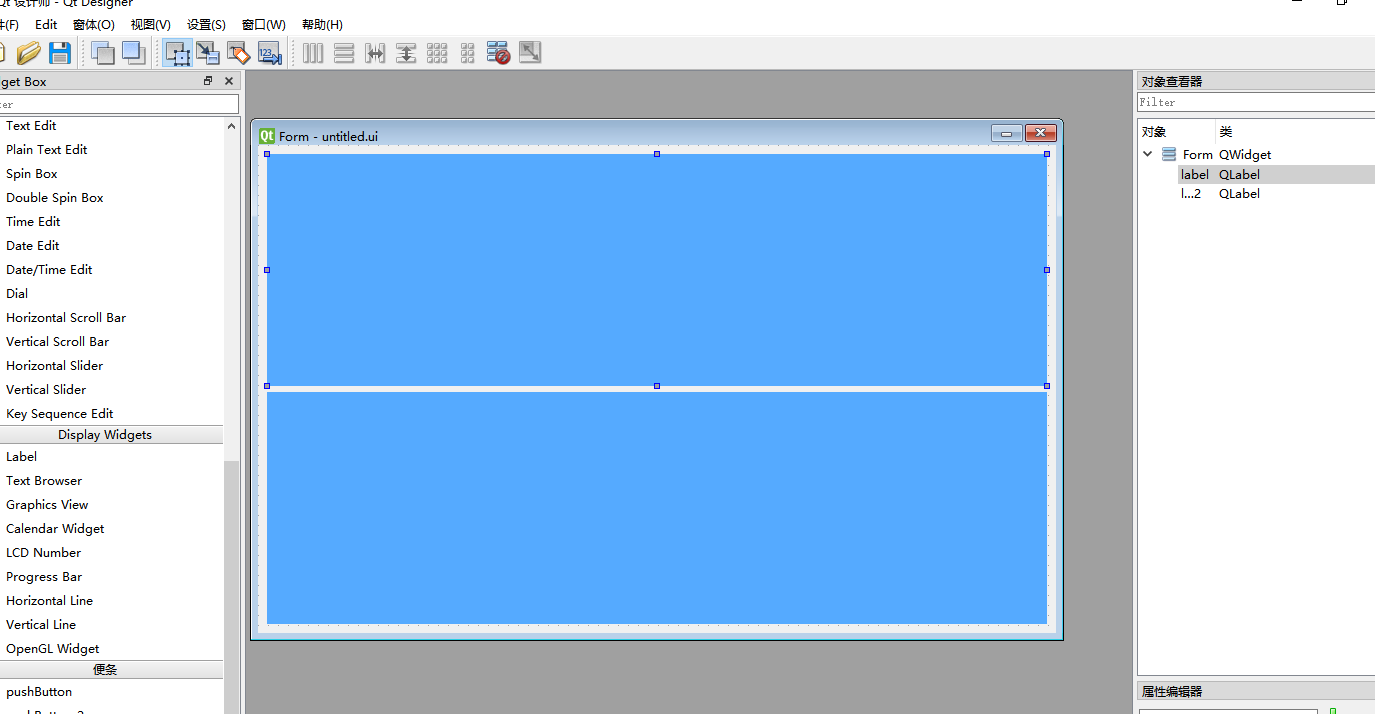Select Form QWidget row in Object Inspector
Viewport: 1375px width, 714px height.
click(1257, 154)
